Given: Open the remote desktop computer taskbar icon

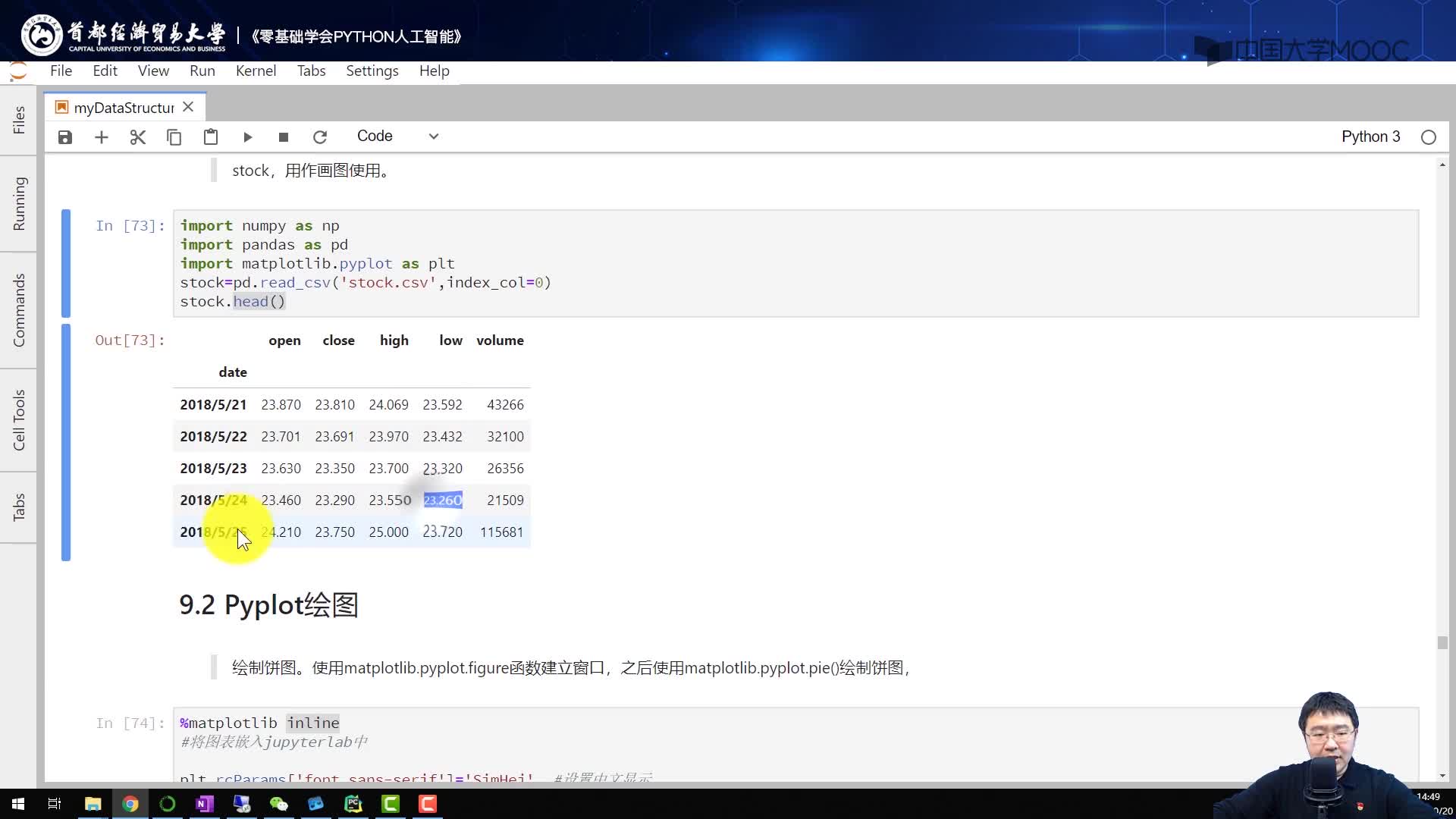Looking at the screenshot, I should (242, 804).
